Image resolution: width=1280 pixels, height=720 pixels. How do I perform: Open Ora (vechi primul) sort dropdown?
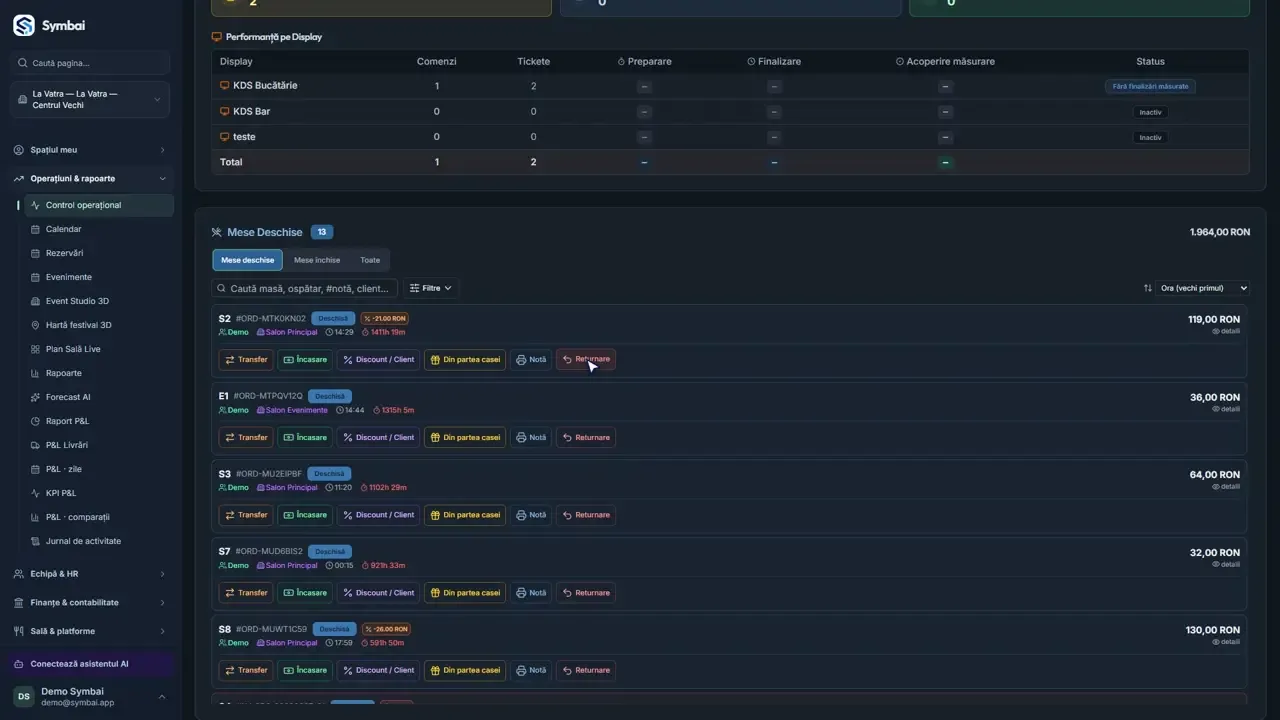(1203, 288)
